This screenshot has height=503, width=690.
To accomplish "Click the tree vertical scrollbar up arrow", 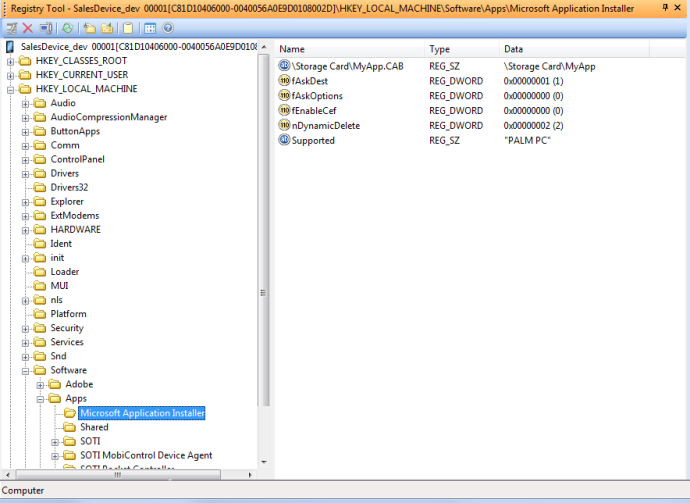I will pos(264,47).
